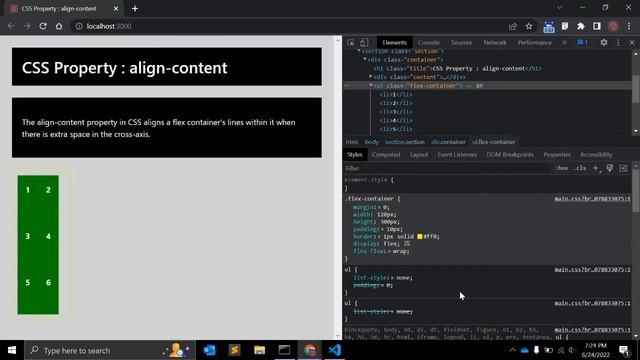
Task: Expand the flex-flow shorthand arrow
Action: (389, 251)
